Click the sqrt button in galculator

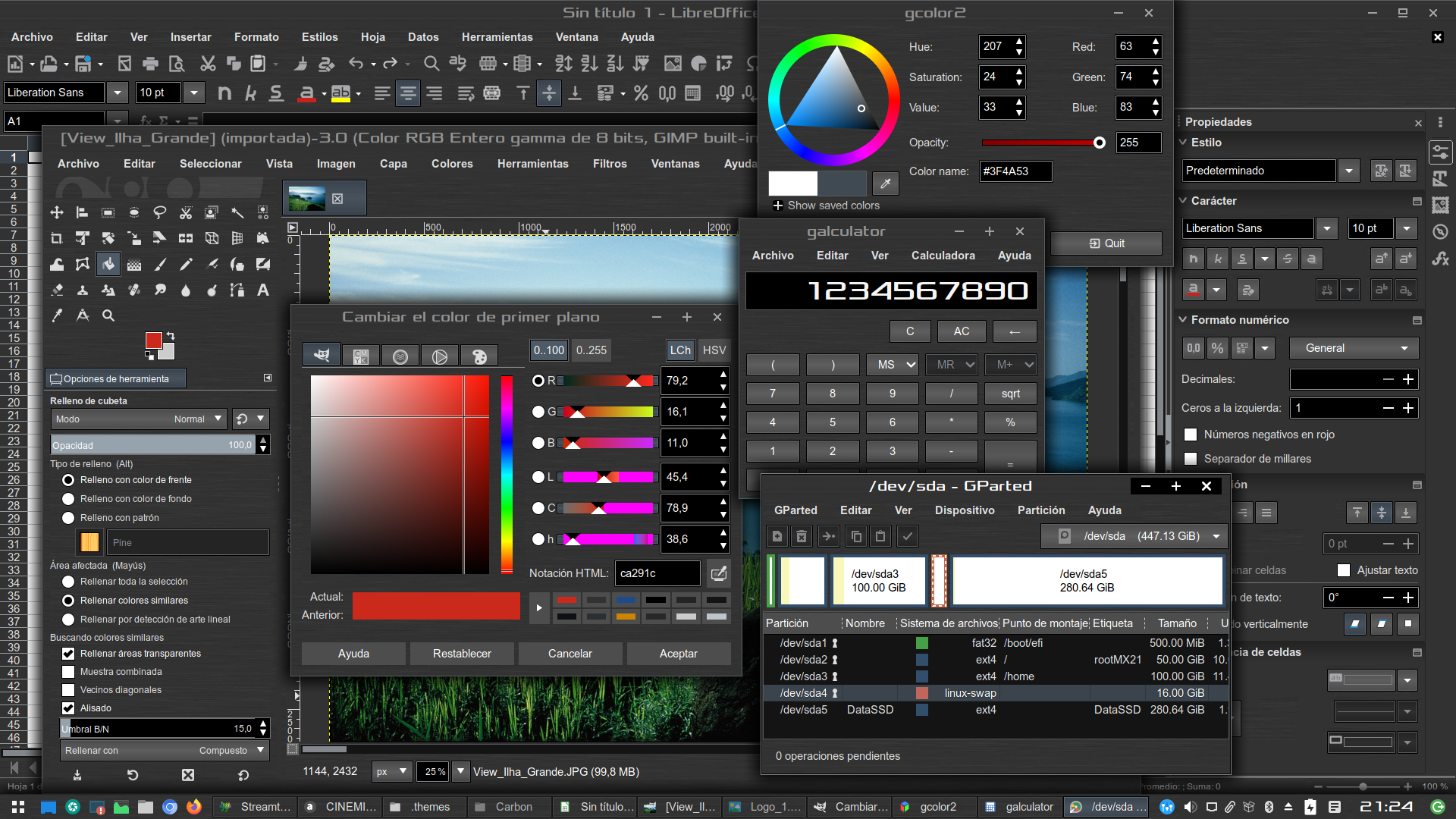(x=1011, y=394)
